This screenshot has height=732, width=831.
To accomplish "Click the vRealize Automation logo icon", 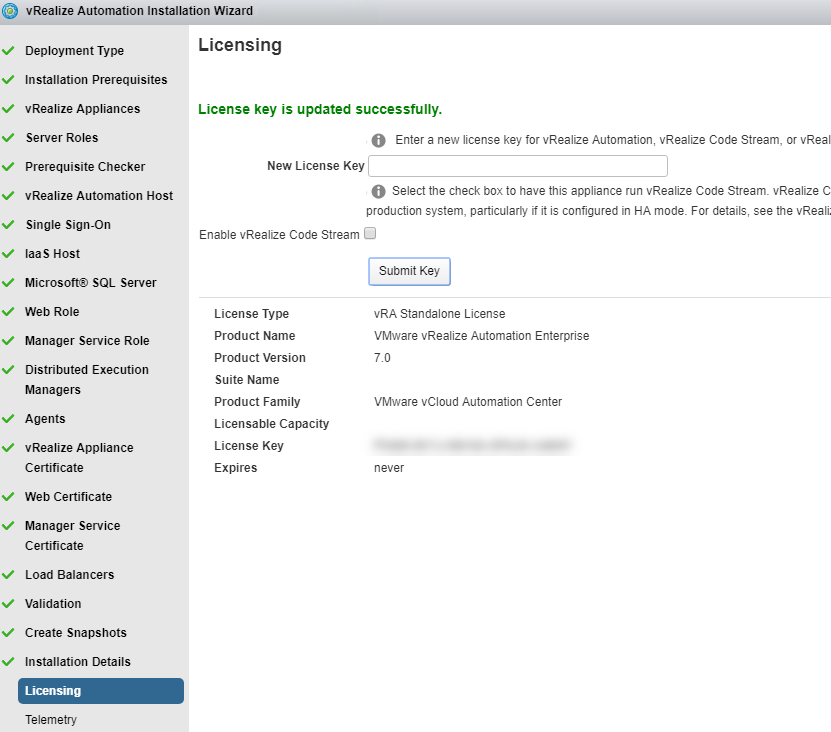I will pyautogui.click(x=10, y=11).
